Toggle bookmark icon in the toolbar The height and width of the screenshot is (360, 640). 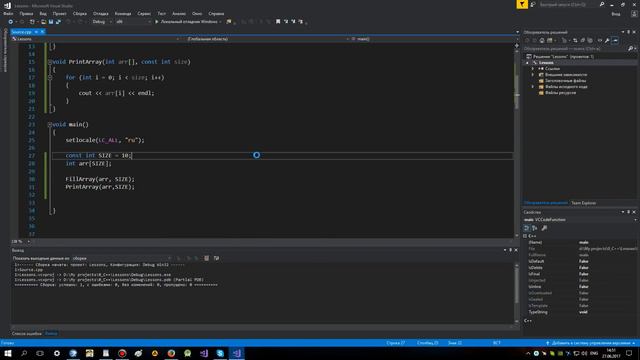[278, 22]
